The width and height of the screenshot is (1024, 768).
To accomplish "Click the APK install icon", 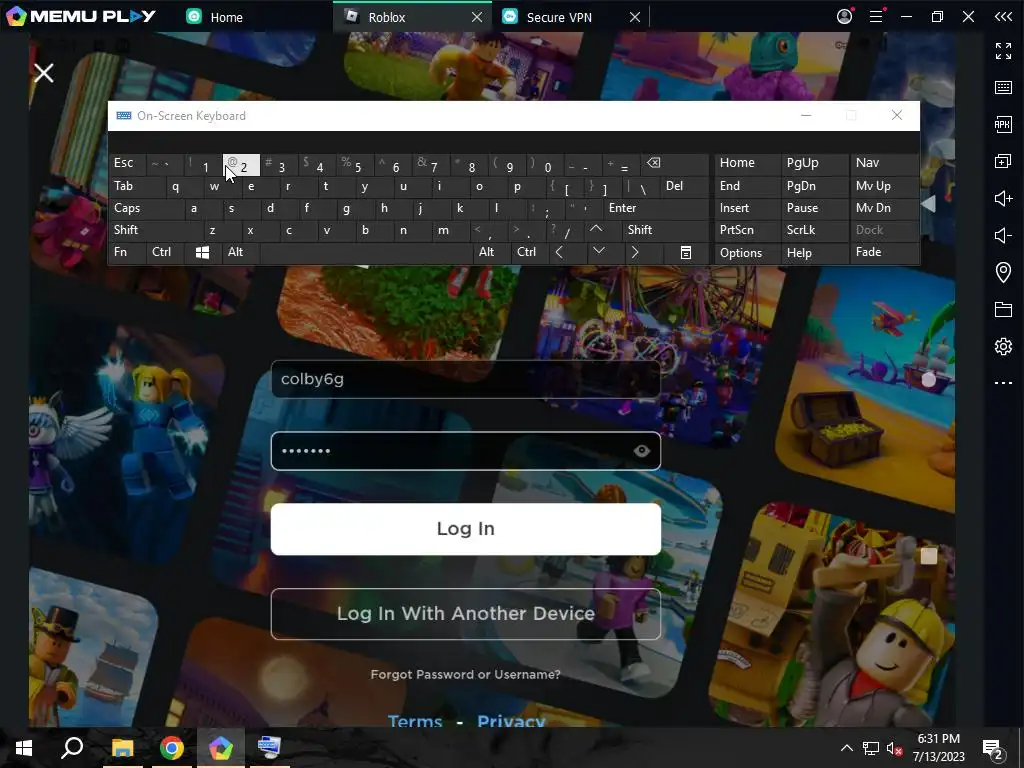I will pyautogui.click(x=1003, y=124).
